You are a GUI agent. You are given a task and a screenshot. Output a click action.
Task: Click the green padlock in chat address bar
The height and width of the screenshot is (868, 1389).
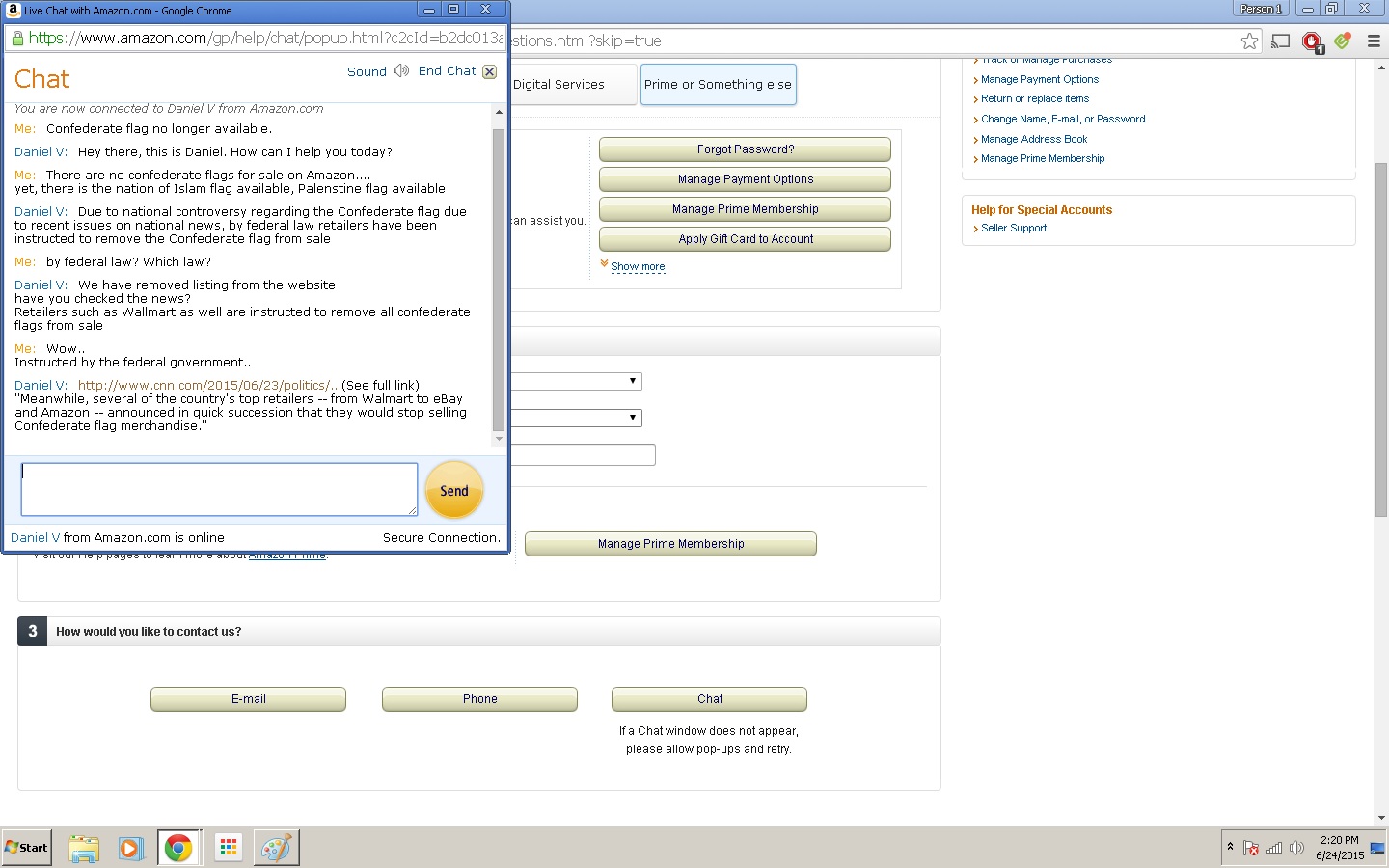[x=16, y=39]
